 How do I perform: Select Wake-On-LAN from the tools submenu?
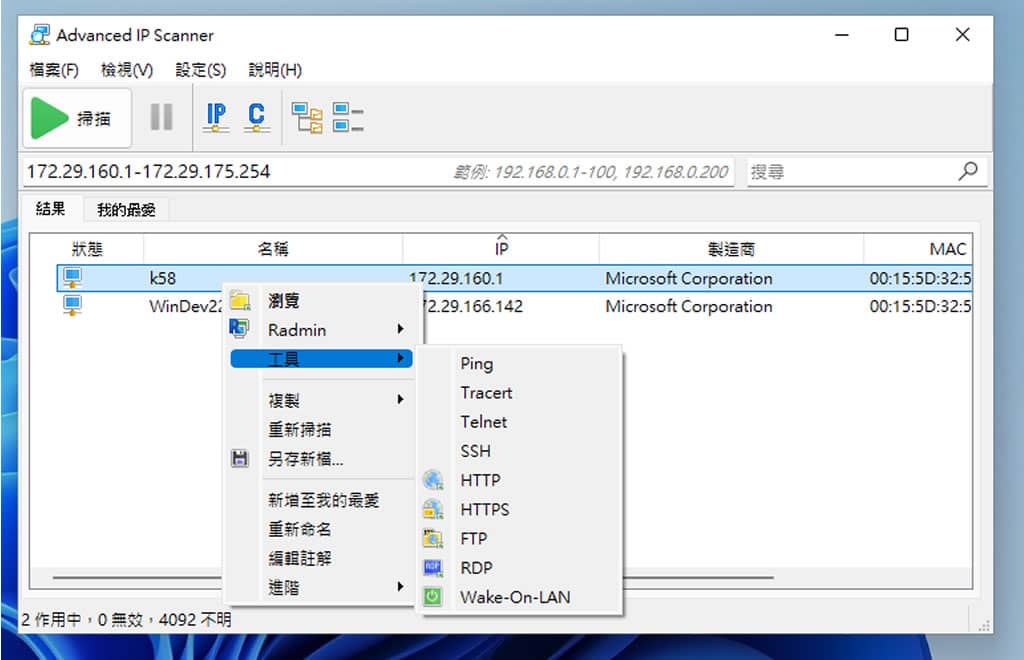tap(514, 597)
